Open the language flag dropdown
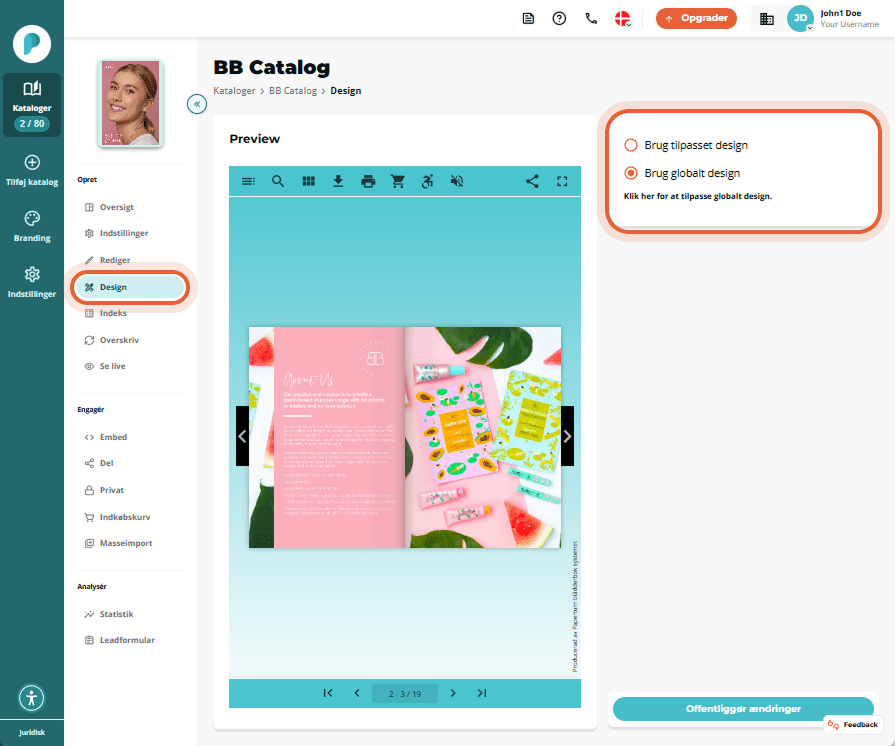Viewport: 895px width, 746px height. coord(623,19)
